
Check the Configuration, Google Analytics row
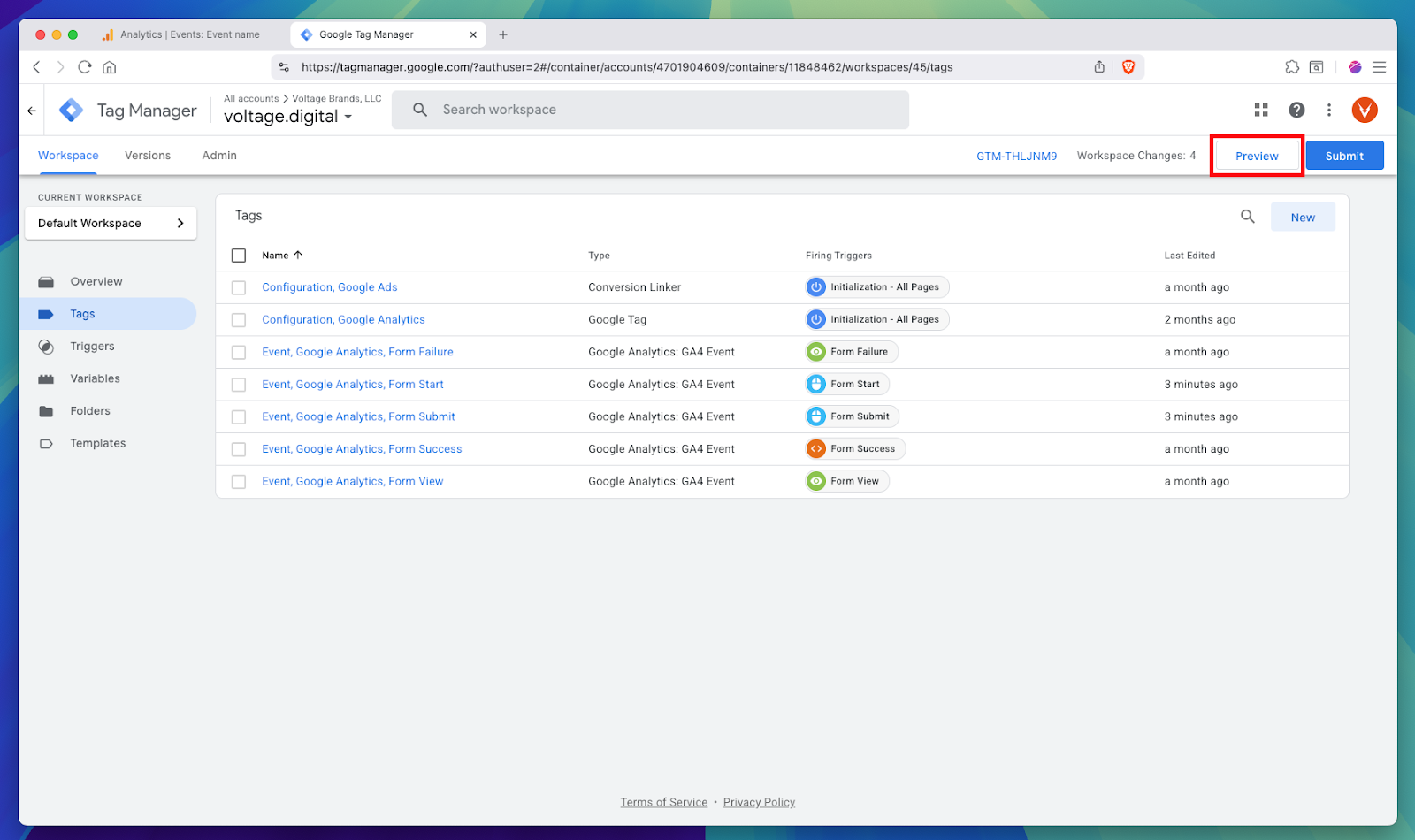(x=239, y=320)
